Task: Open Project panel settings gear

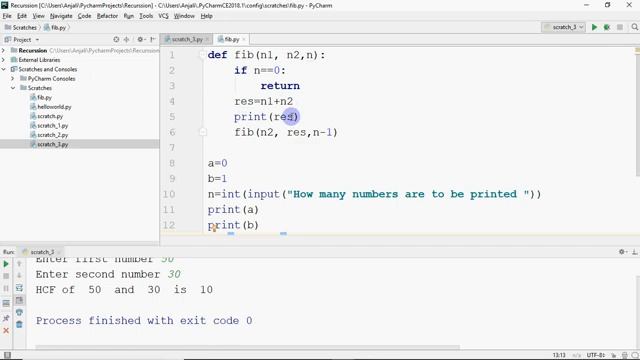Action: click(141, 40)
